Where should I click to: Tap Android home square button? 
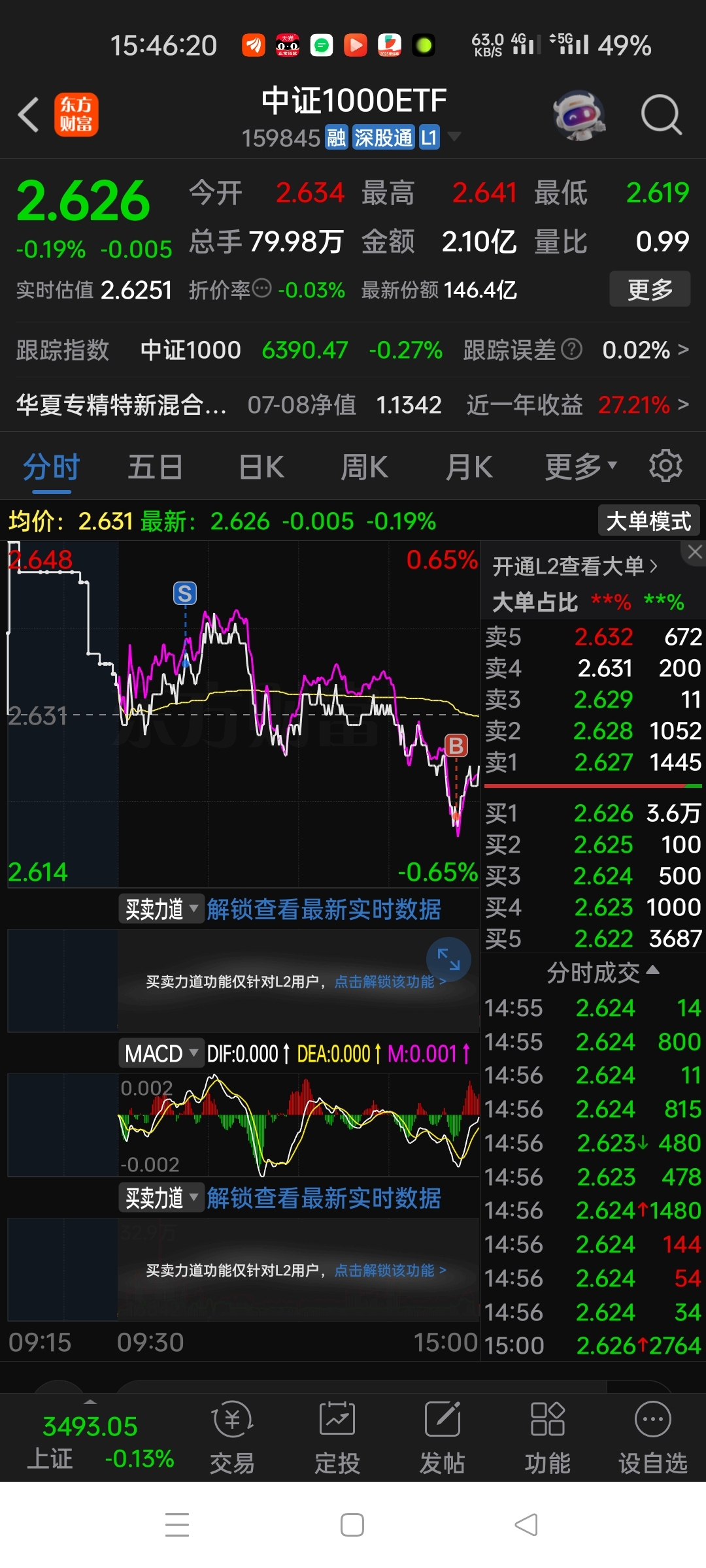point(352,1525)
